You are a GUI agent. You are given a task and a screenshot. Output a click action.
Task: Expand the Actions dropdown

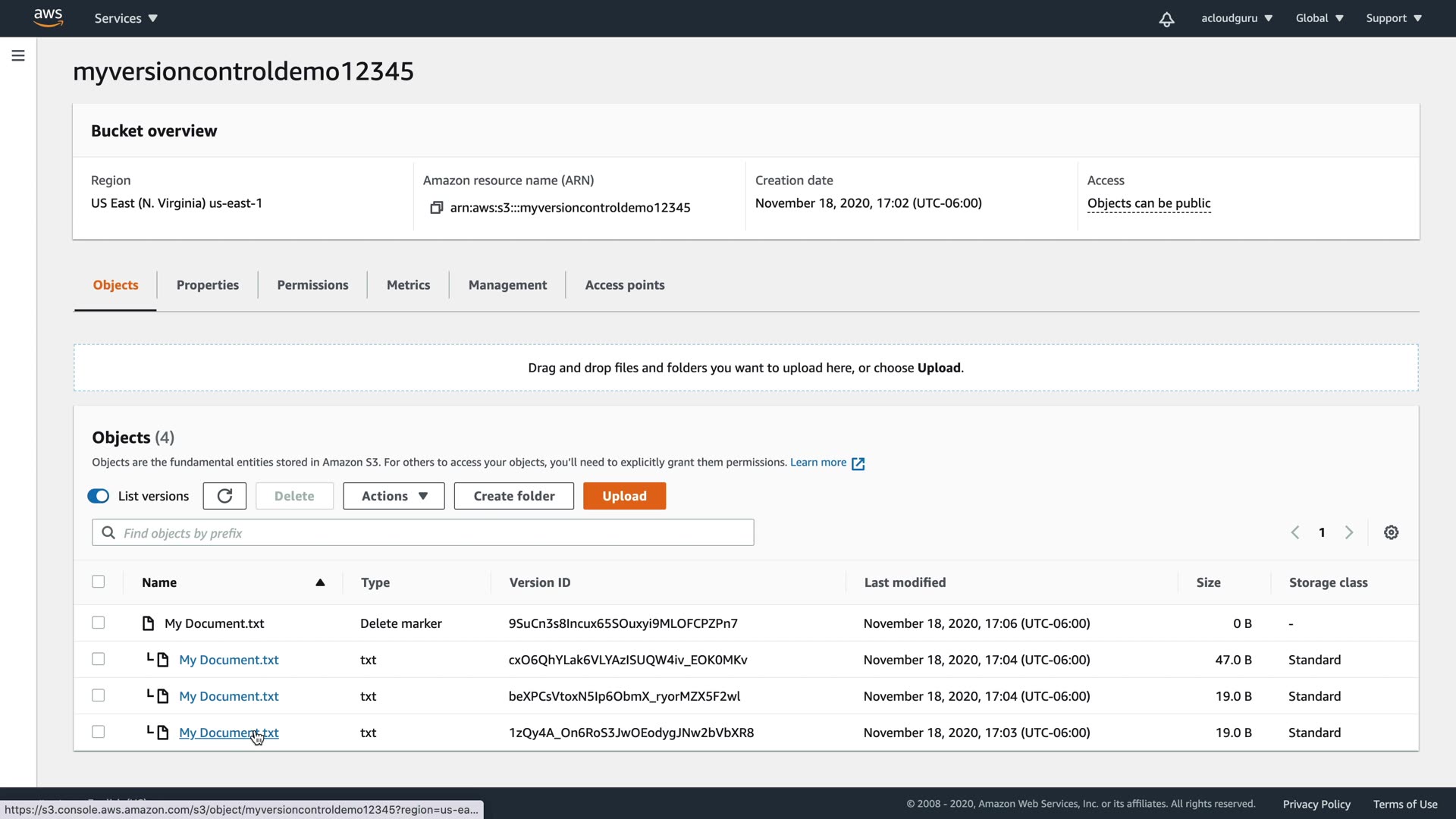[x=394, y=496]
